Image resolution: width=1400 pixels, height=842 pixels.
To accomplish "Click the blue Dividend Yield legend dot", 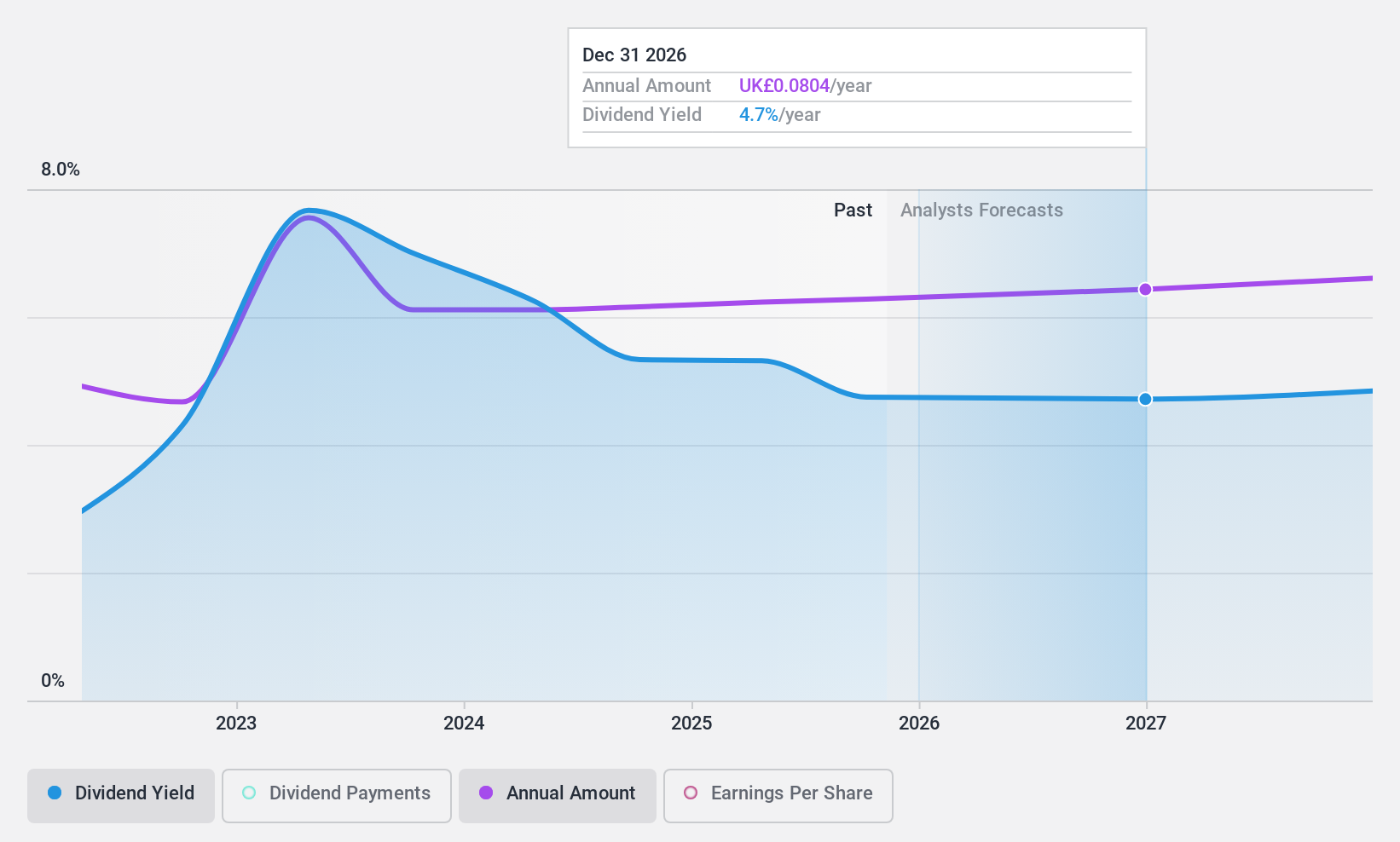I will 53,793.
